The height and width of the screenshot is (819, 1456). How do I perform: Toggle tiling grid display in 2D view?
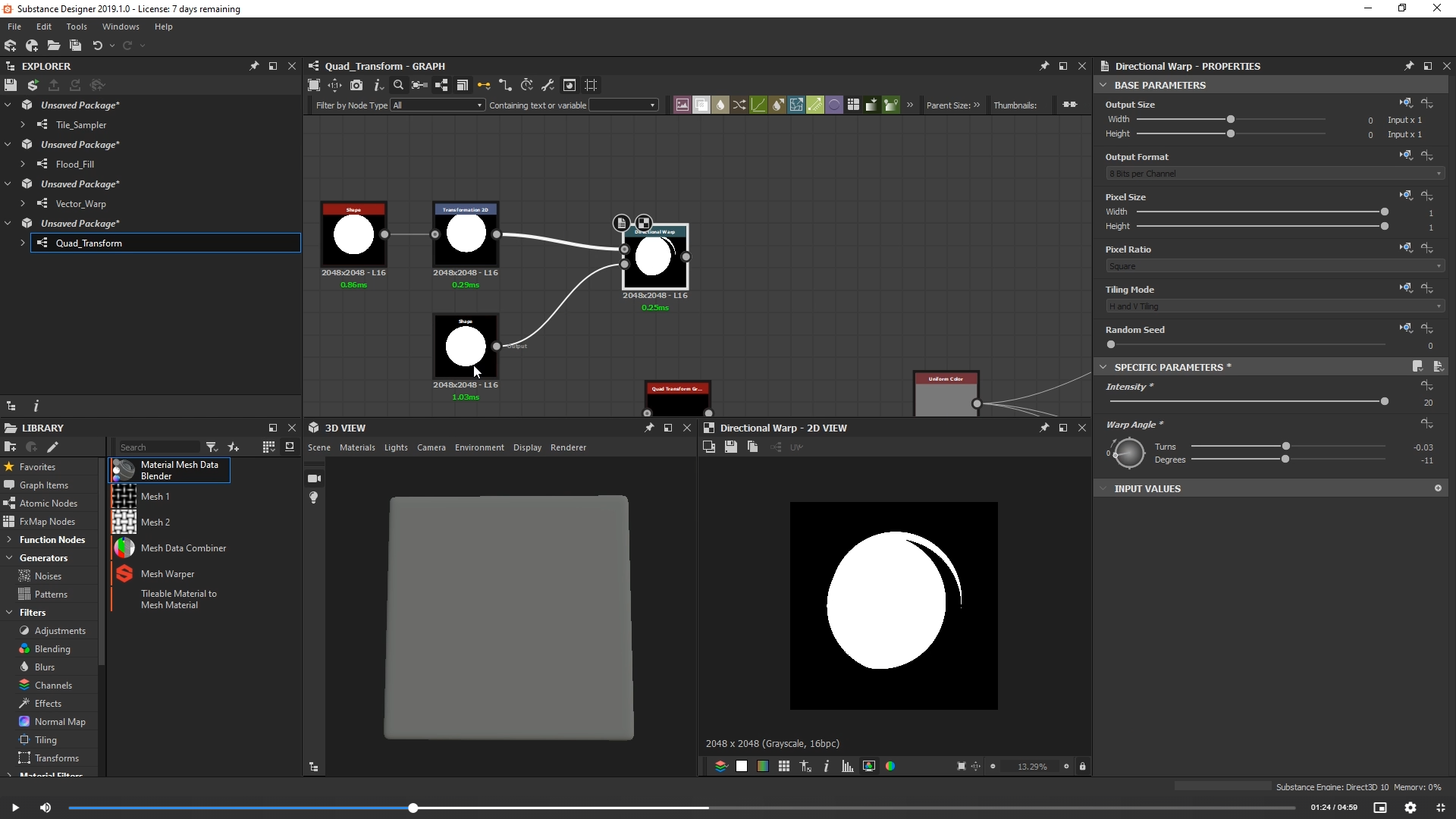tap(784, 767)
